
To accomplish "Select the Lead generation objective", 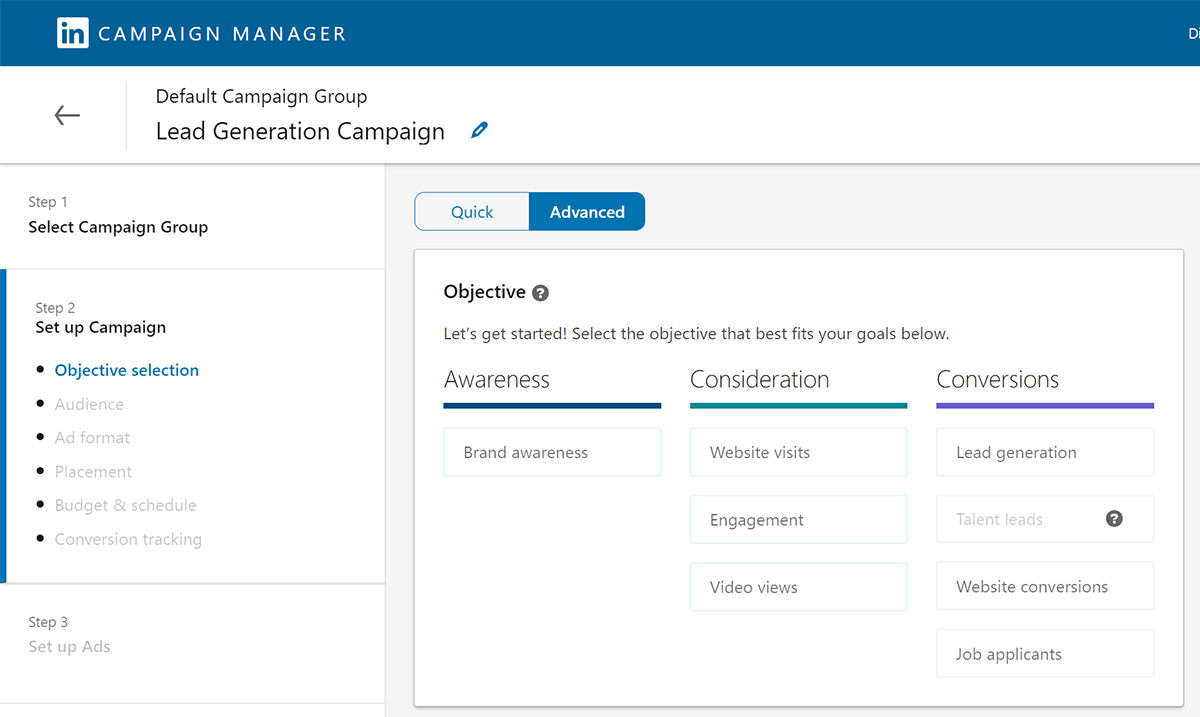I will tap(1044, 452).
